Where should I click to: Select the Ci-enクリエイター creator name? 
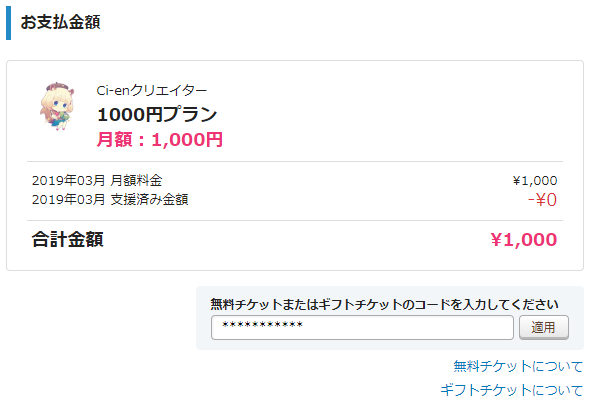[x=152, y=91]
